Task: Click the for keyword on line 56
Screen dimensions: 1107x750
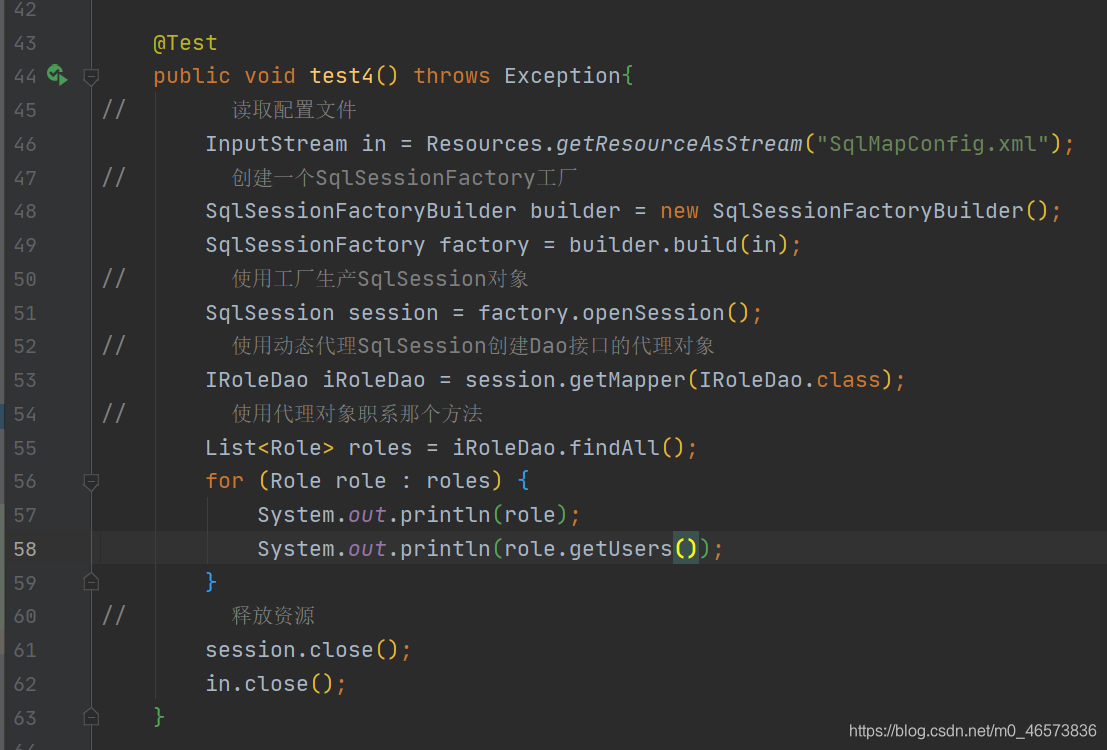Action: pyautogui.click(x=225, y=481)
